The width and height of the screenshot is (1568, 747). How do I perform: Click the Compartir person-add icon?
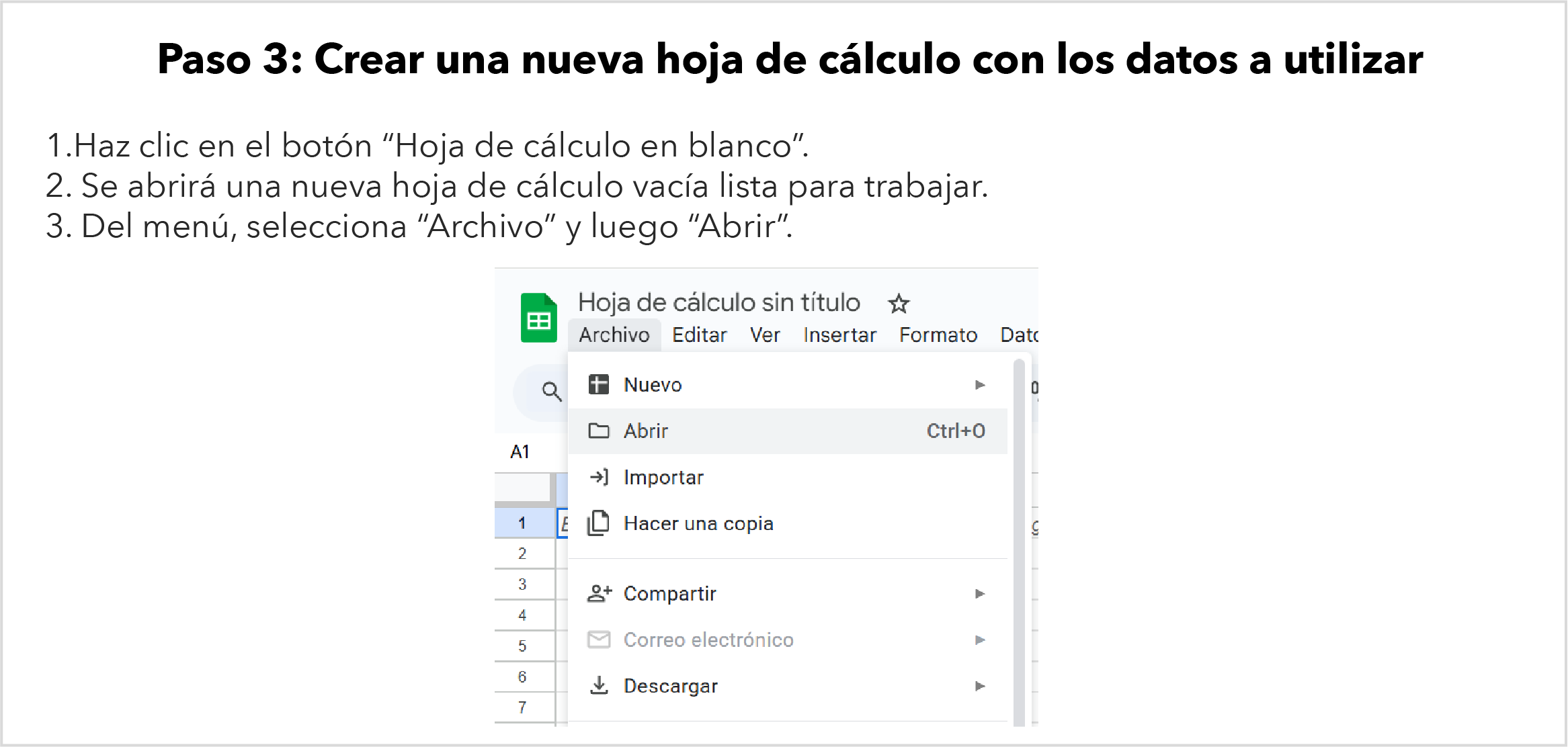(x=599, y=593)
